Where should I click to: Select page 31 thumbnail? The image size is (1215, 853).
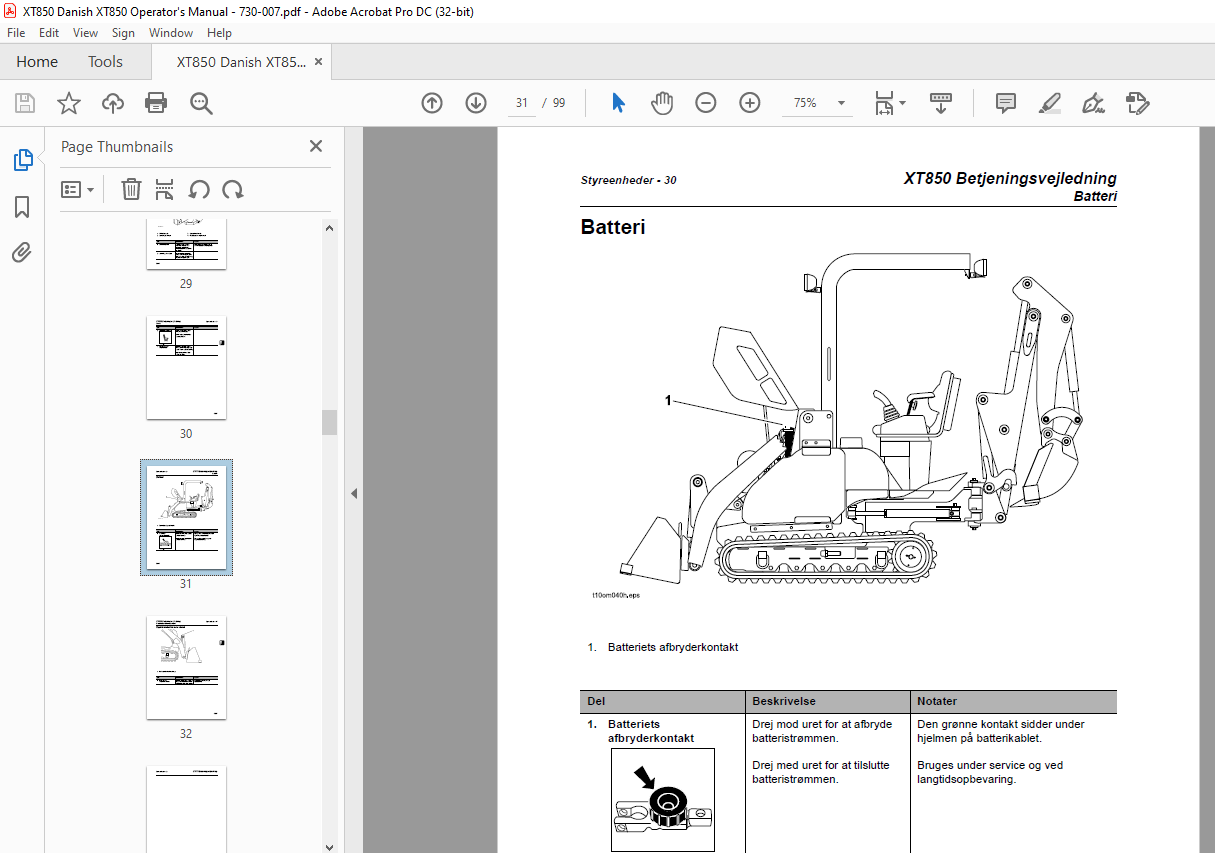coord(186,518)
